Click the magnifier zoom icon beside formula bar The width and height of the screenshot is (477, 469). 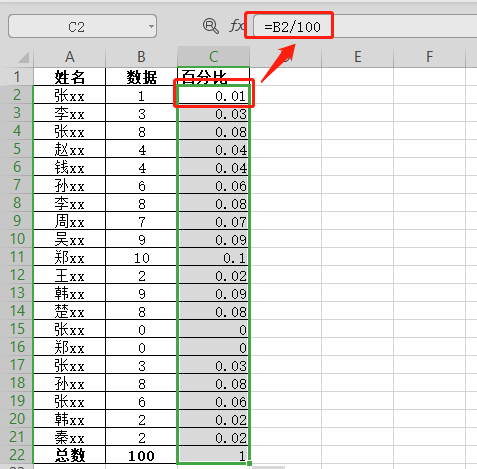click(x=211, y=26)
